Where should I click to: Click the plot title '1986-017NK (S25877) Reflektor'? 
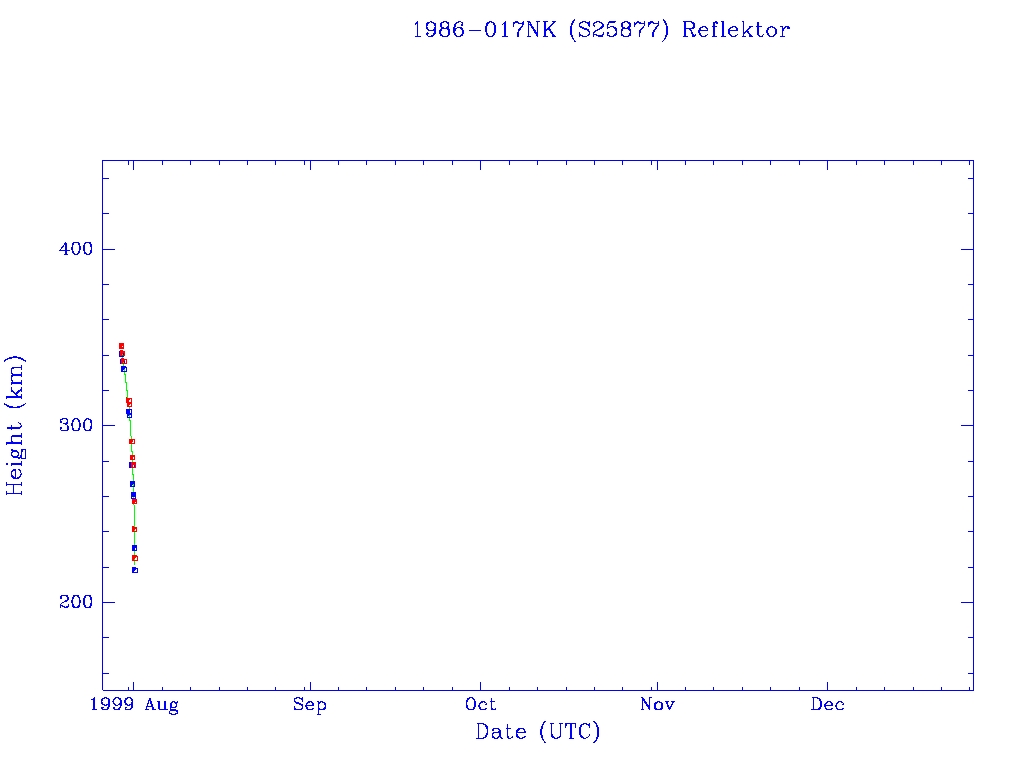601,30
